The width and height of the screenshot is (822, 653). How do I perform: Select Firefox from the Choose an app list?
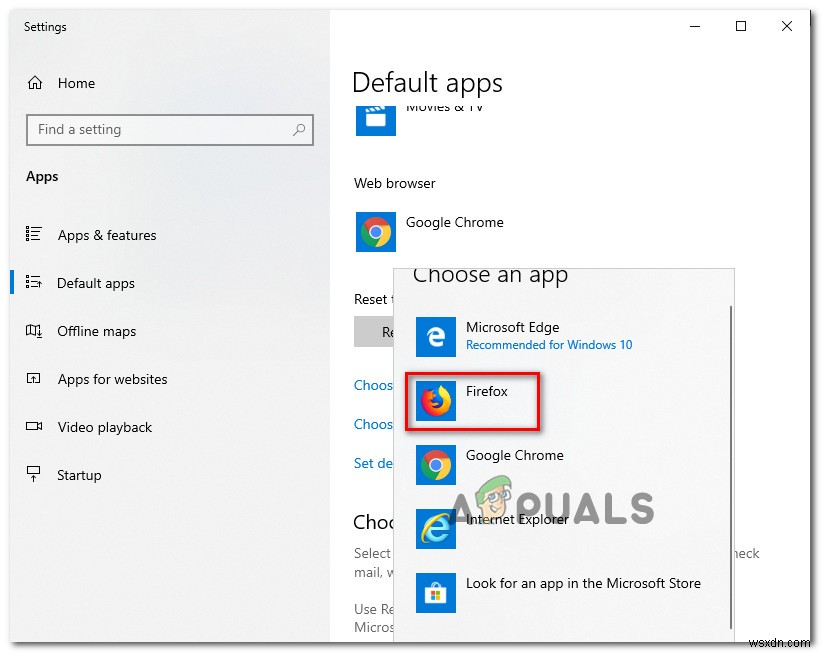click(x=486, y=393)
